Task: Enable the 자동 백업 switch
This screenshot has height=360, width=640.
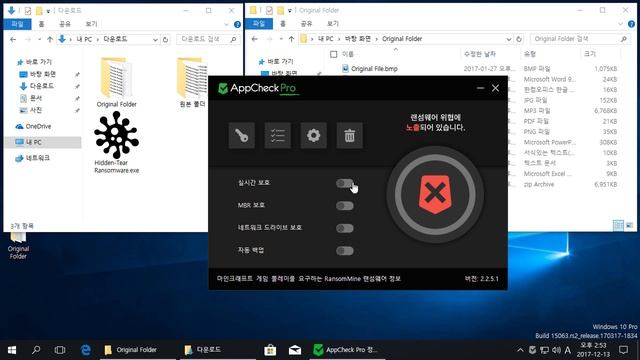Action: [345, 251]
